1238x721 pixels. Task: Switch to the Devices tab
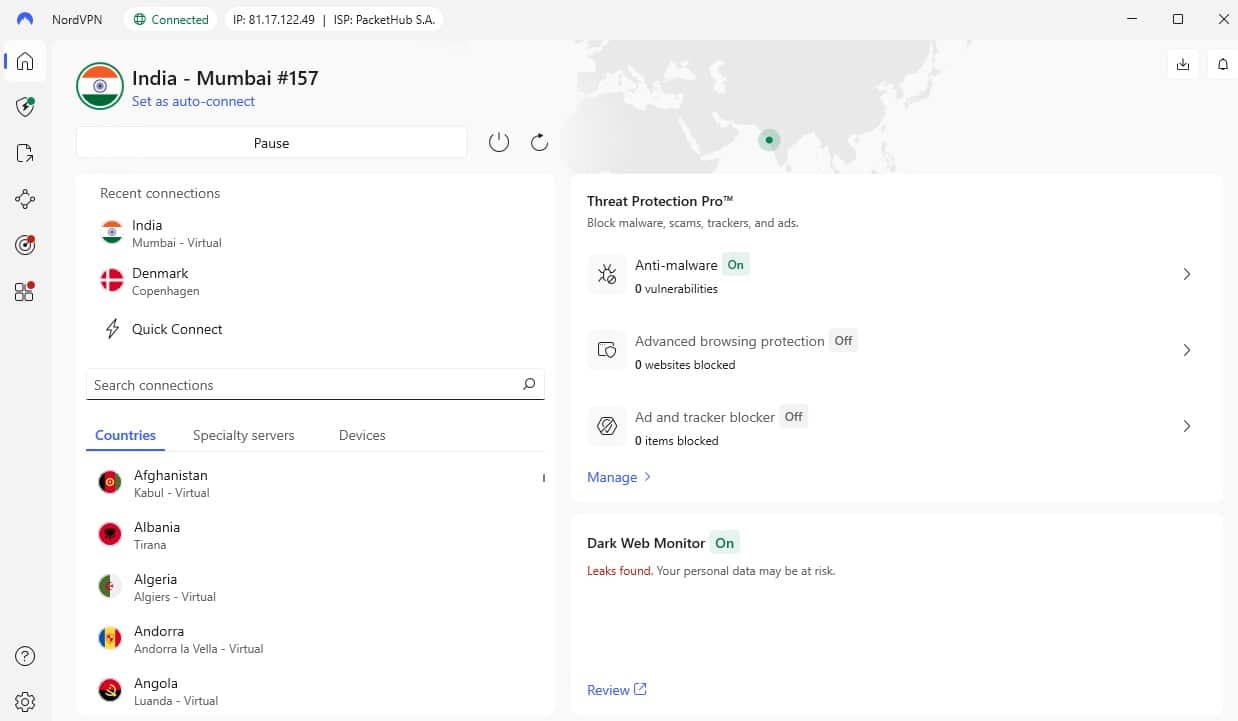click(x=362, y=435)
